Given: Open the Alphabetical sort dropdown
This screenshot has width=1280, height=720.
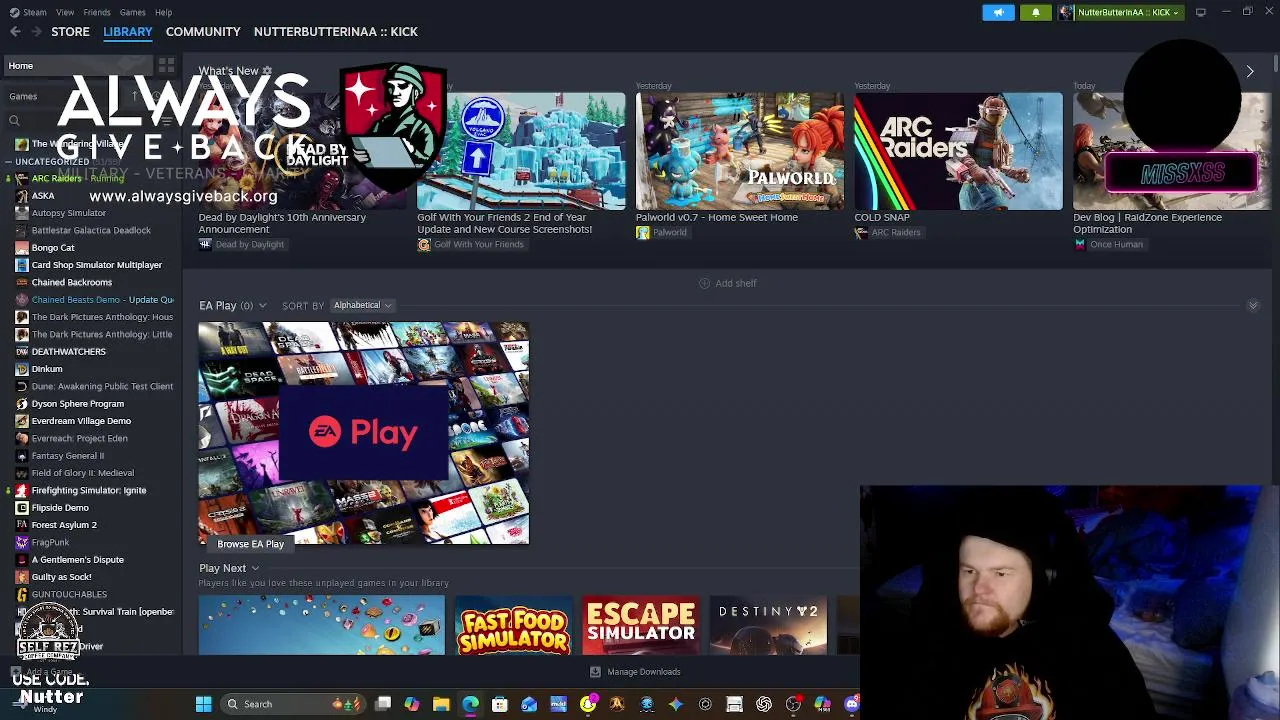Looking at the screenshot, I should tap(362, 305).
